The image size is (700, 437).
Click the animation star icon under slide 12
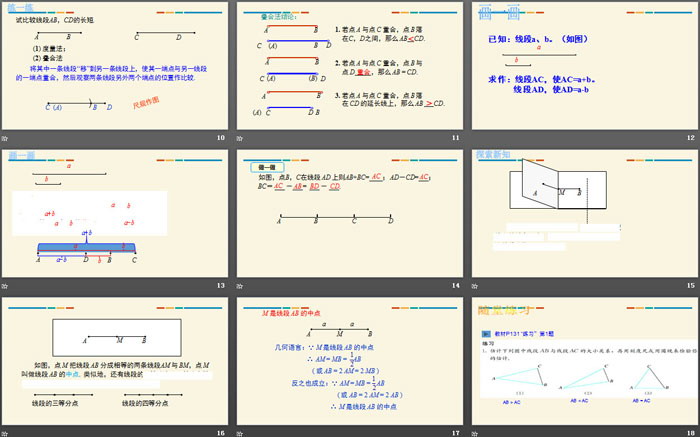click(474, 138)
